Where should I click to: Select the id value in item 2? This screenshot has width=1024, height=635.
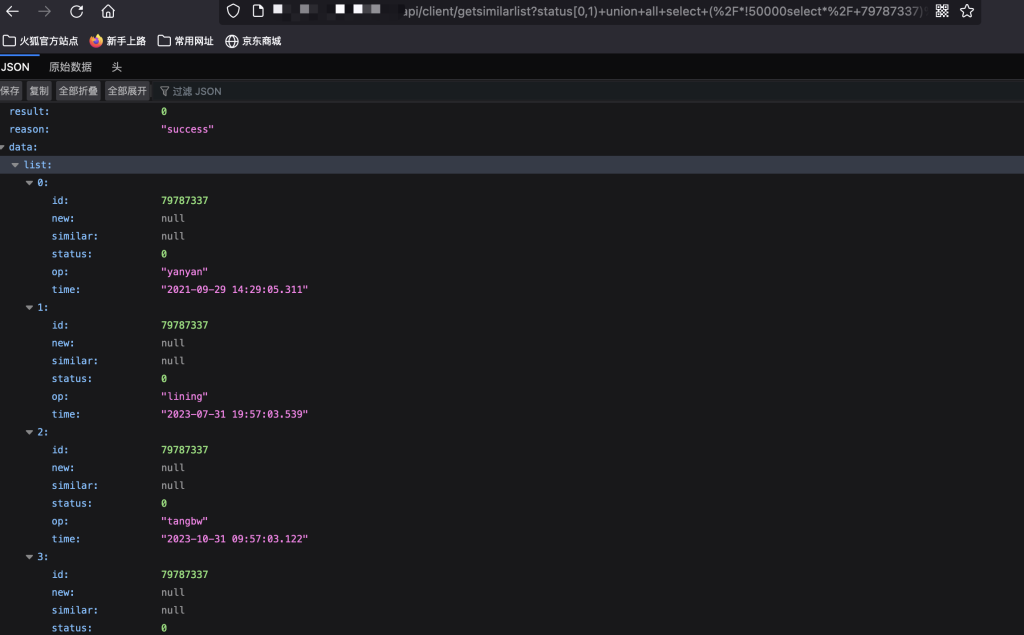click(185, 450)
